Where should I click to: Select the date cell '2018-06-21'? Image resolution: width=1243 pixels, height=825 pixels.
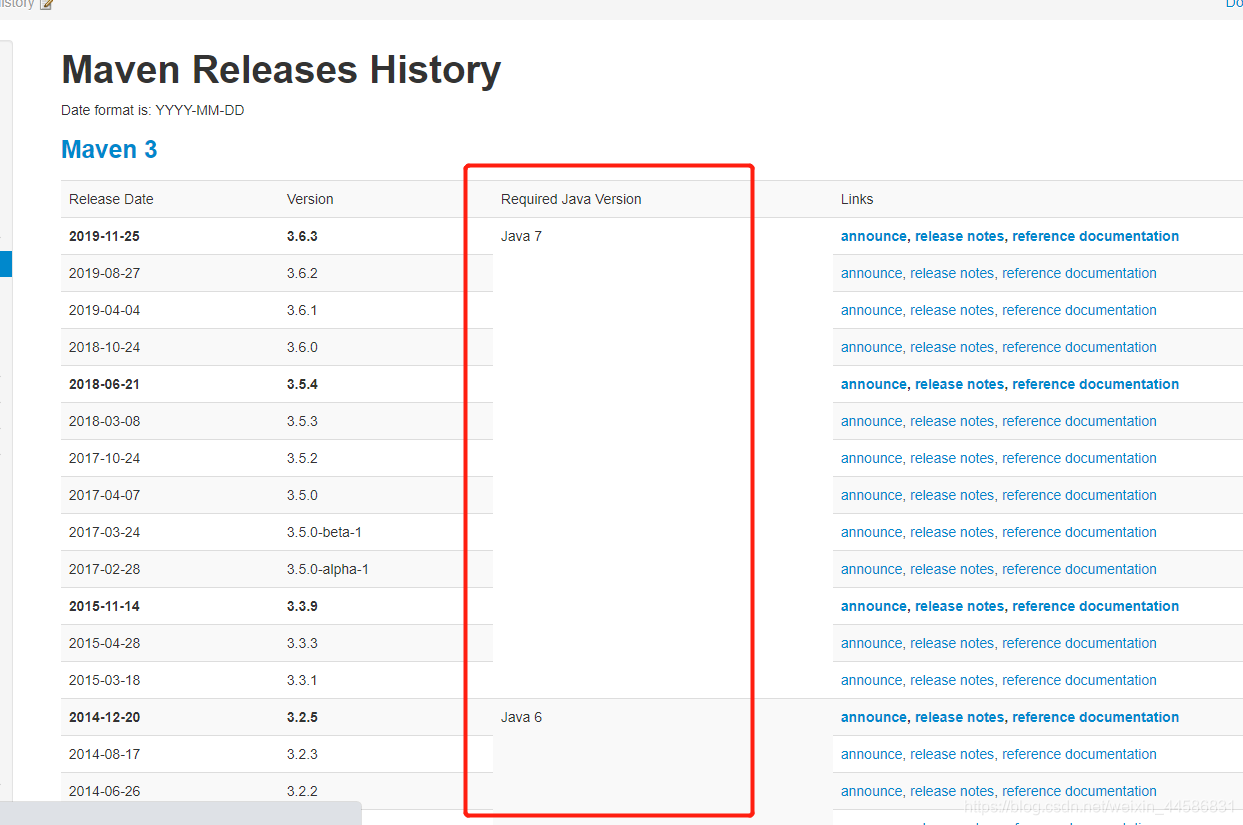105,385
